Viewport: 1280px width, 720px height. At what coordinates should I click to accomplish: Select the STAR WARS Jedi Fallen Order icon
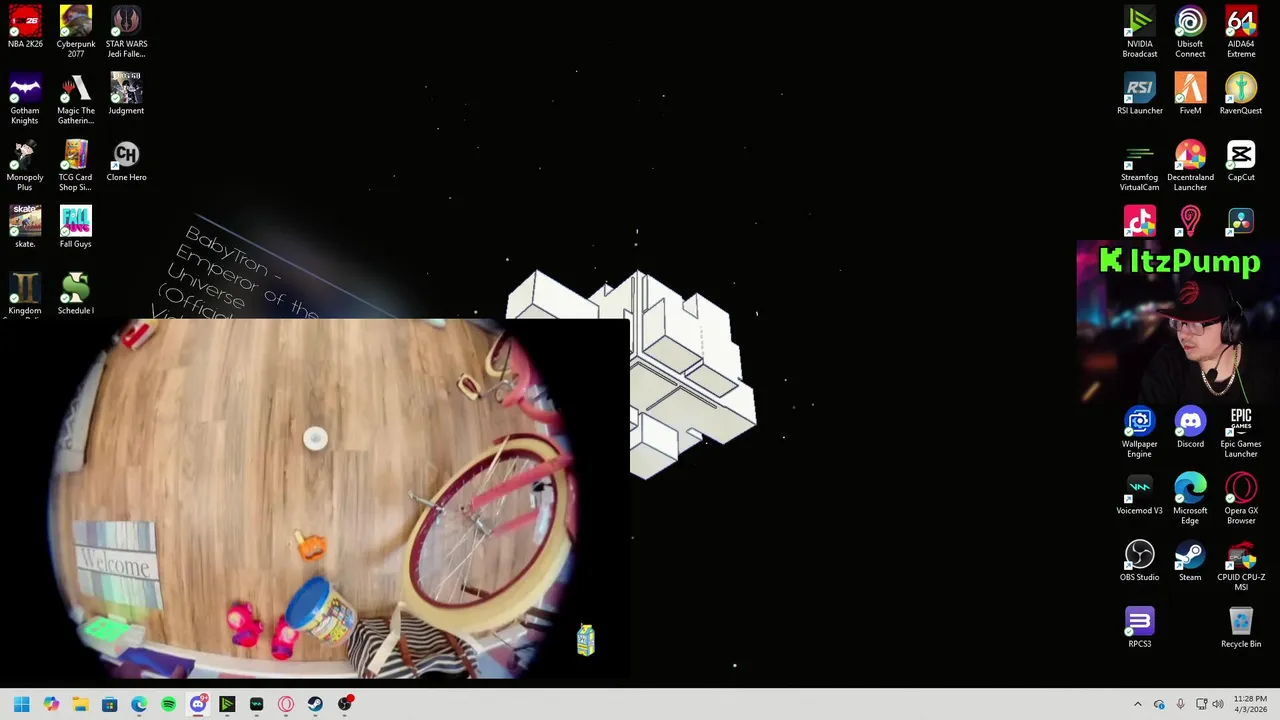(x=126, y=31)
